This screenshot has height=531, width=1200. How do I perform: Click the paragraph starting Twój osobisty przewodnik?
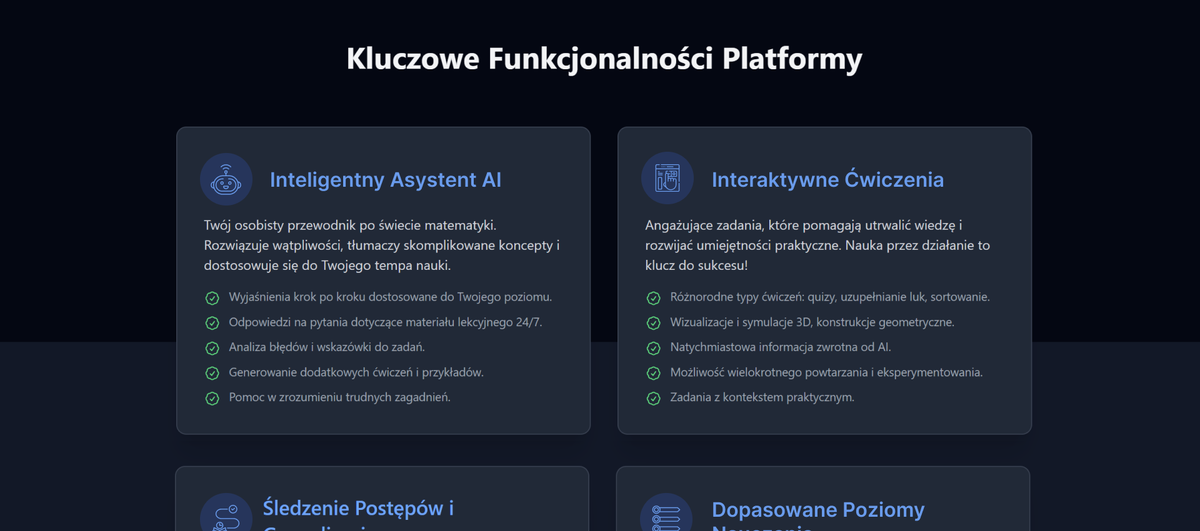(382, 246)
